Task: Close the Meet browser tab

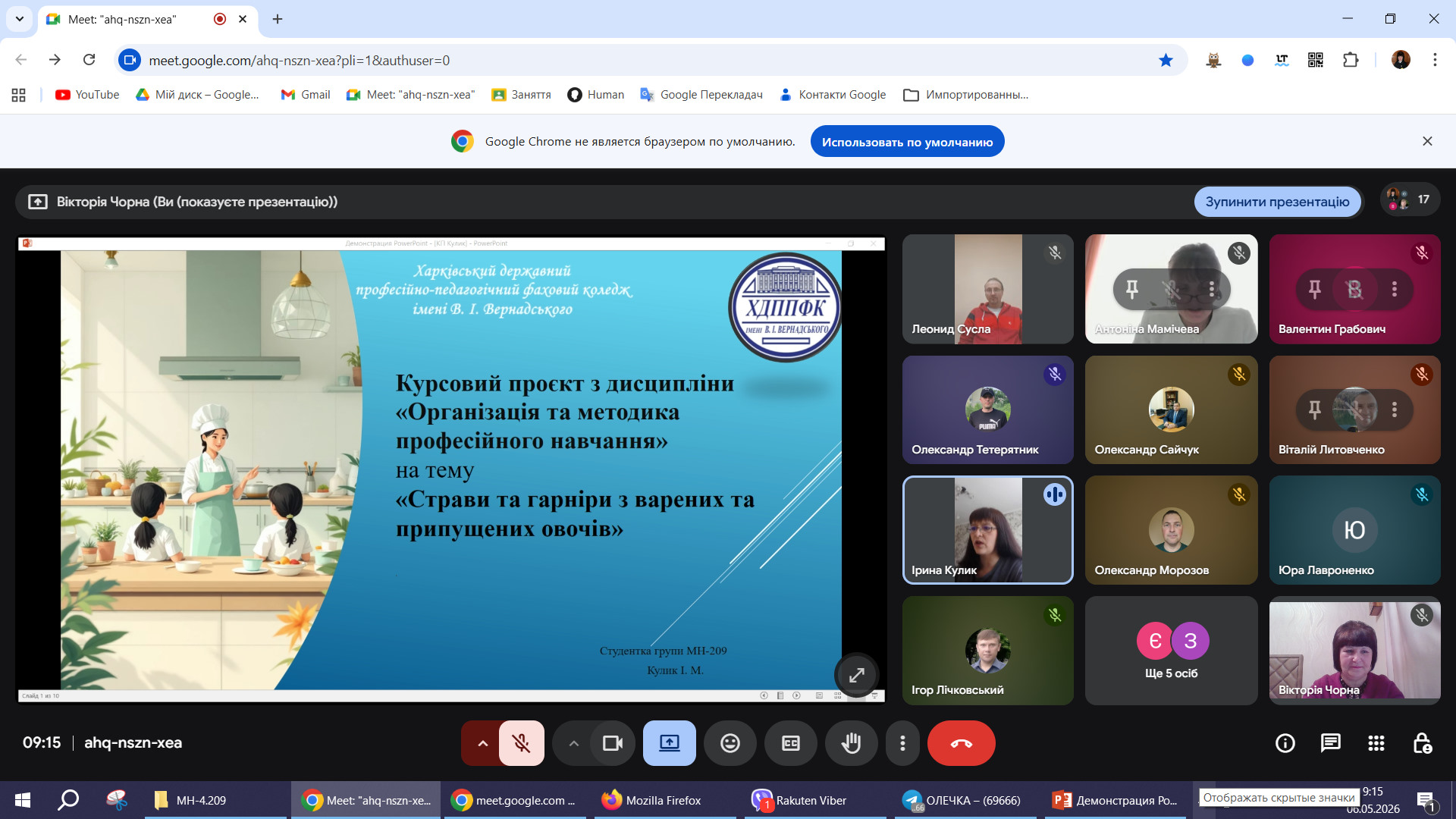Action: pyautogui.click(x=243, y=19)
